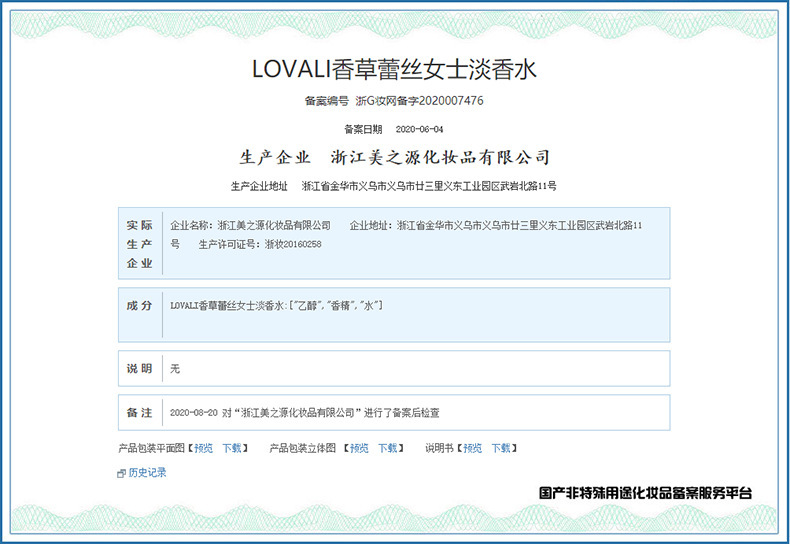Click the production license number 浙妆20160258

point(293,244)
